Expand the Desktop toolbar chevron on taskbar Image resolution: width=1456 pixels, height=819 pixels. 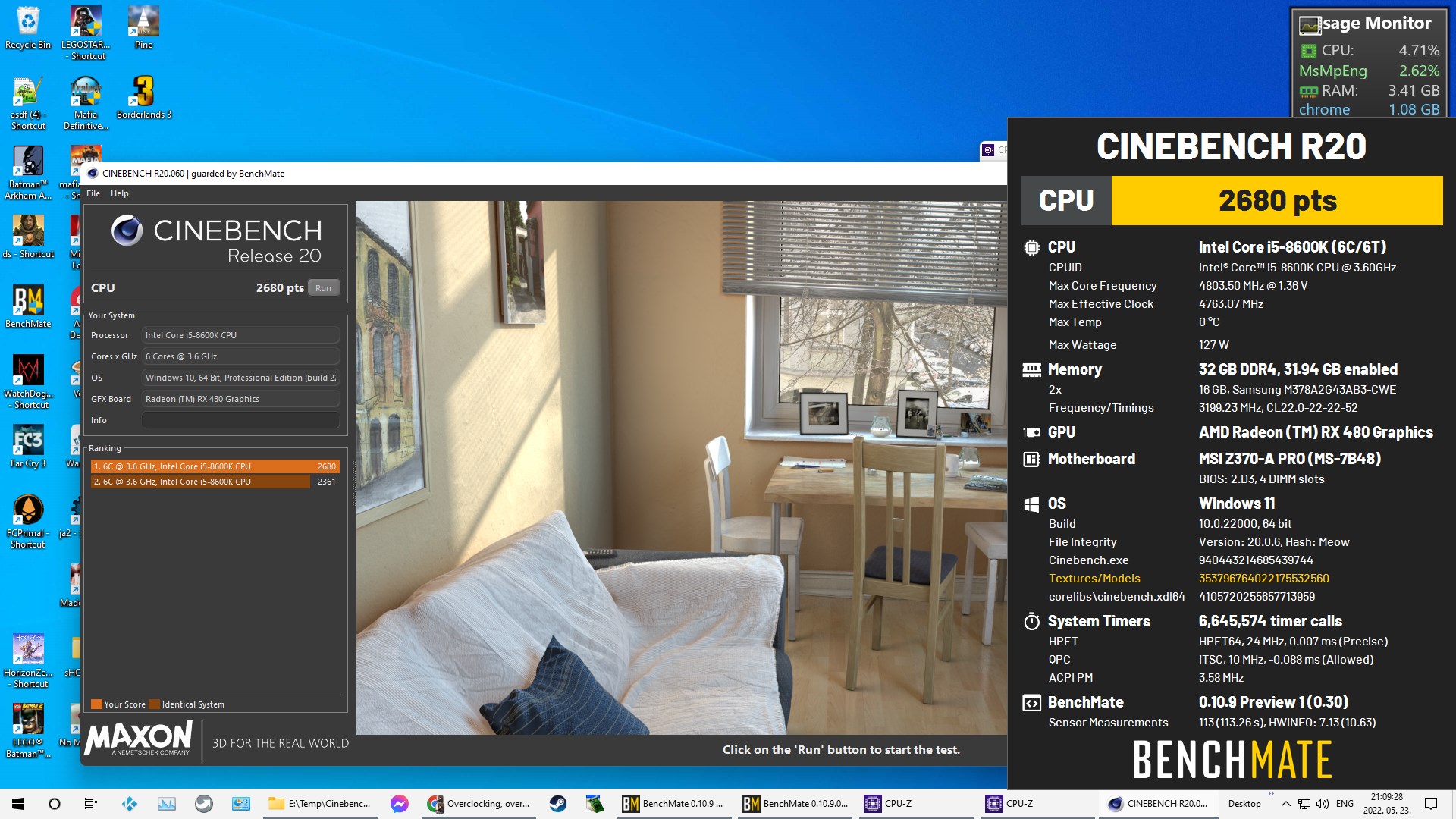coord(1270,795)
